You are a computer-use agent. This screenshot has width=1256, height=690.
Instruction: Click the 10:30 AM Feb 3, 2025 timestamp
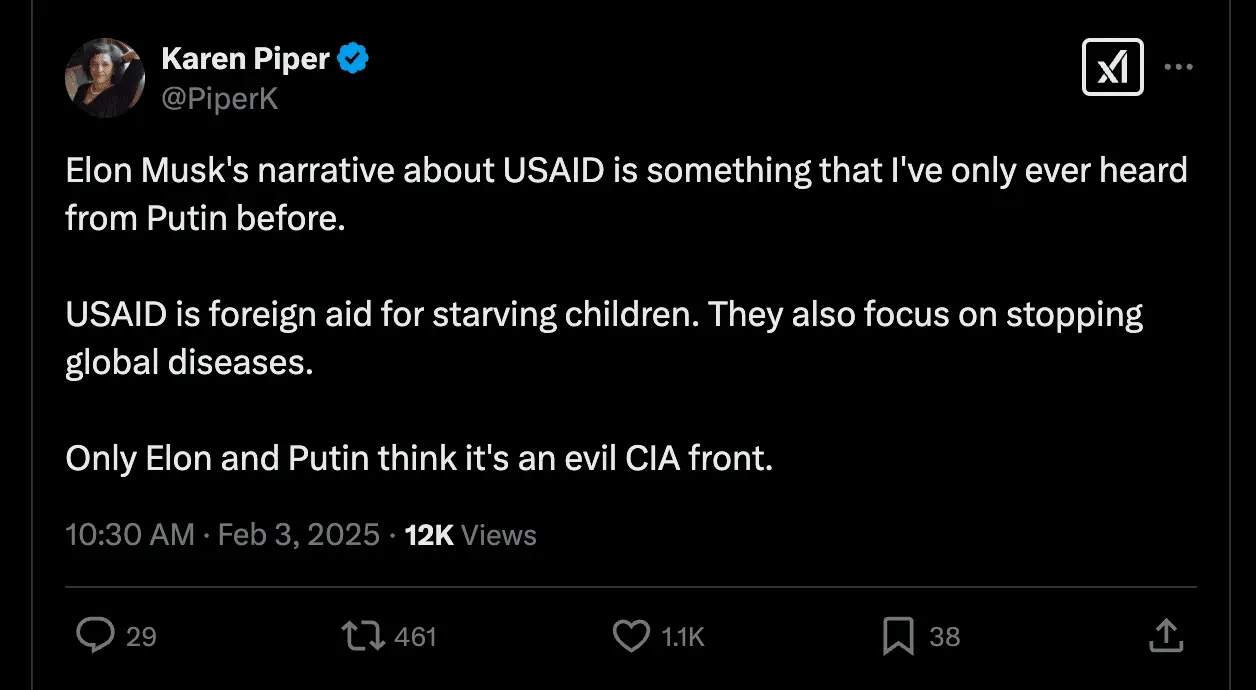[x=222, y=535]
